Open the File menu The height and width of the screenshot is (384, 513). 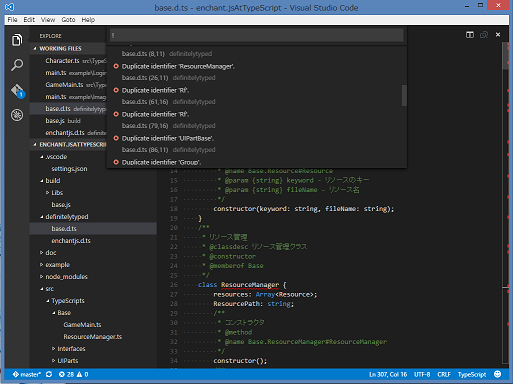coord(12,20)
